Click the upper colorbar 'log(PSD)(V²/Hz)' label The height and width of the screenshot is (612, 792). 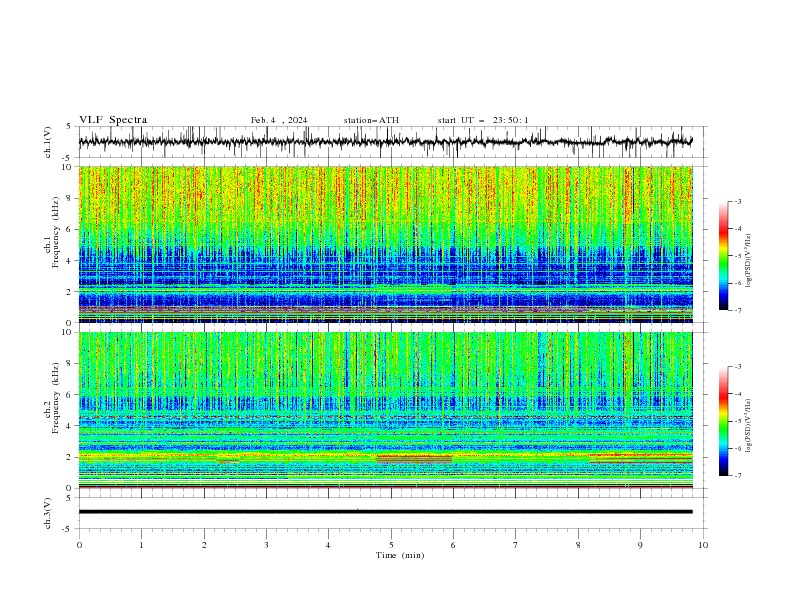pos(749,261)
